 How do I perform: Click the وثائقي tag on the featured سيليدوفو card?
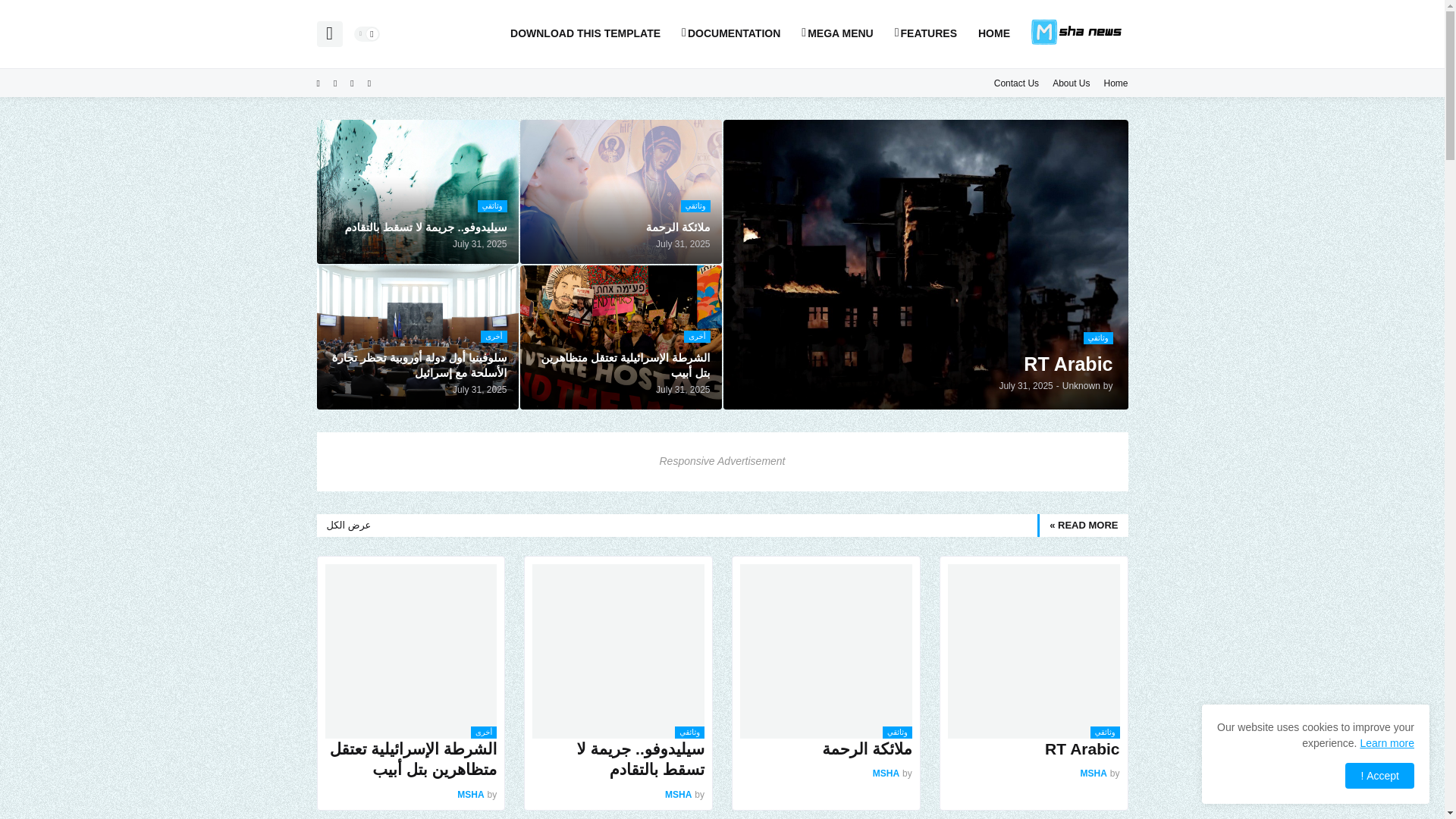pyautogui.click(x=492, y=206)
